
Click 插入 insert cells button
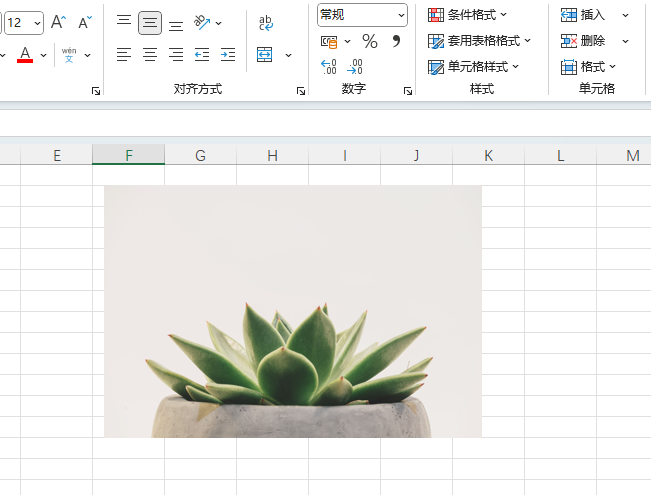click(582, 15)
